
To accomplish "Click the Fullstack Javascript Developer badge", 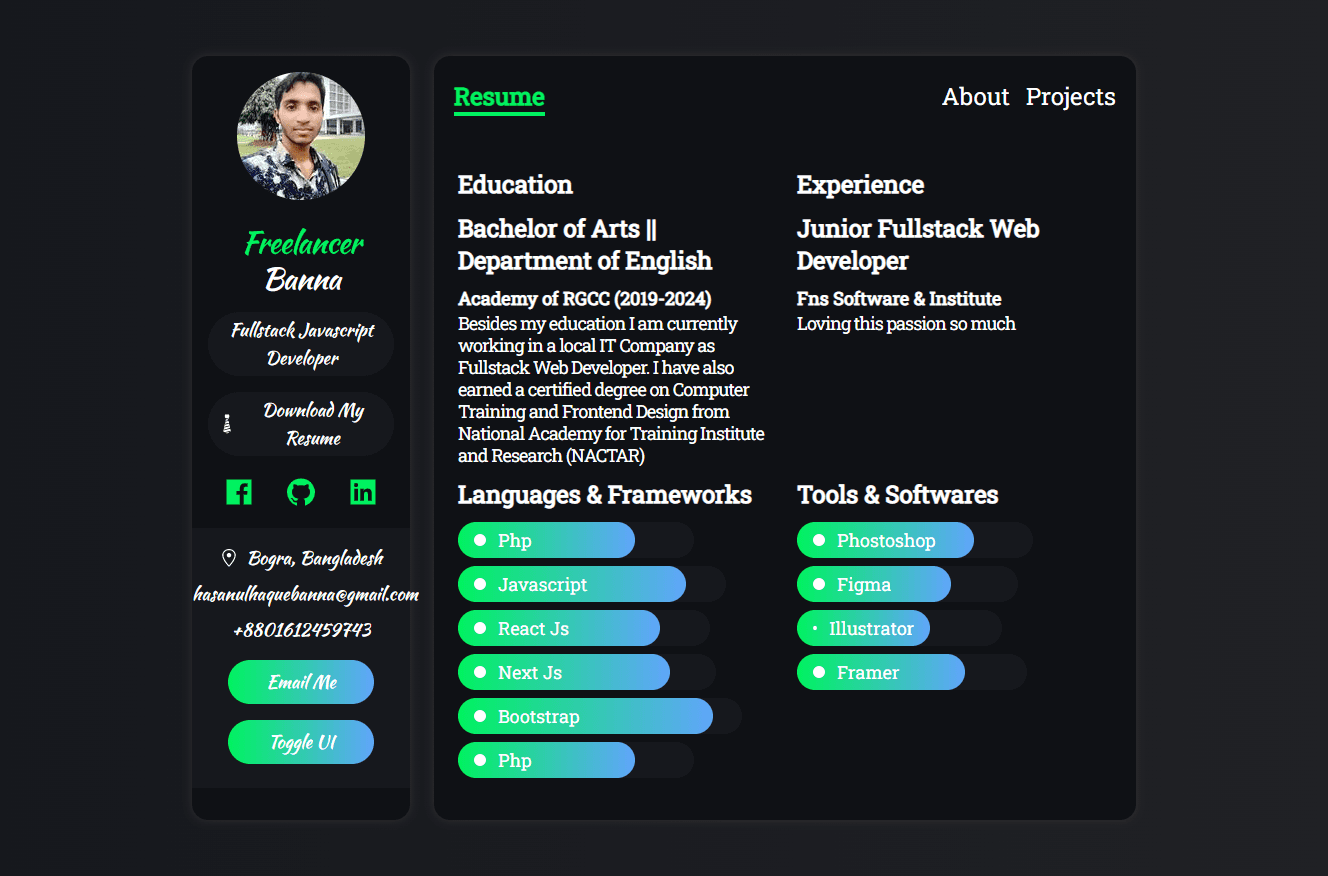I will pyautogui.click(x=301, y=344).
